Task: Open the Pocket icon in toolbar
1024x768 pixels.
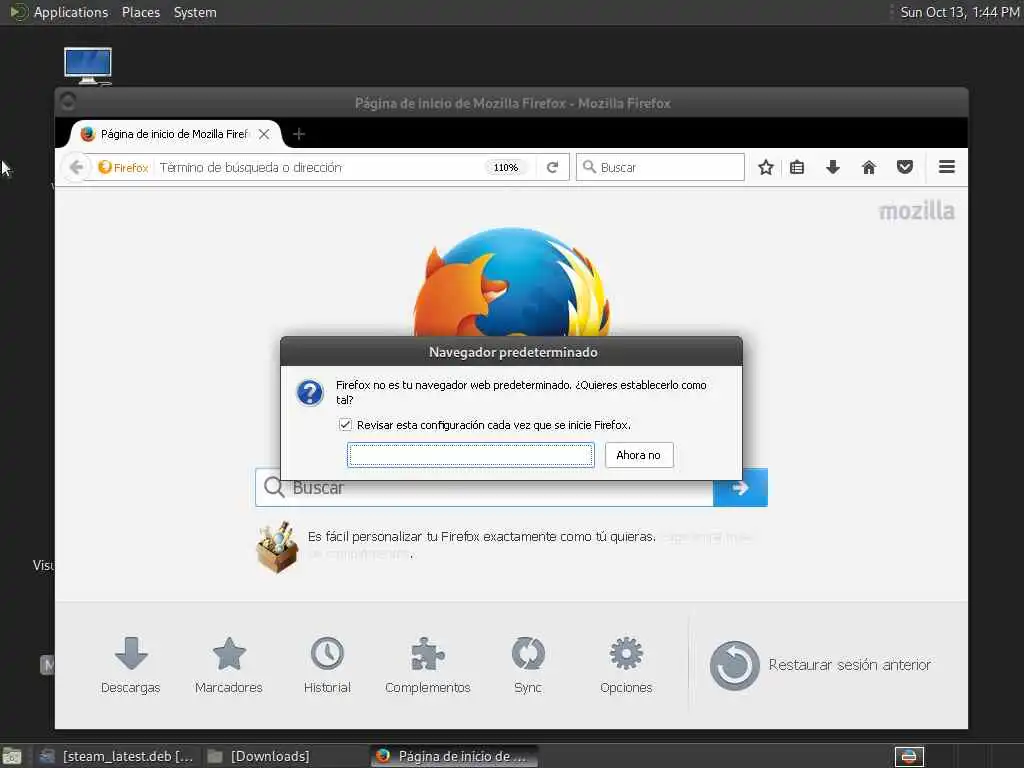Action: pos(904,167)
